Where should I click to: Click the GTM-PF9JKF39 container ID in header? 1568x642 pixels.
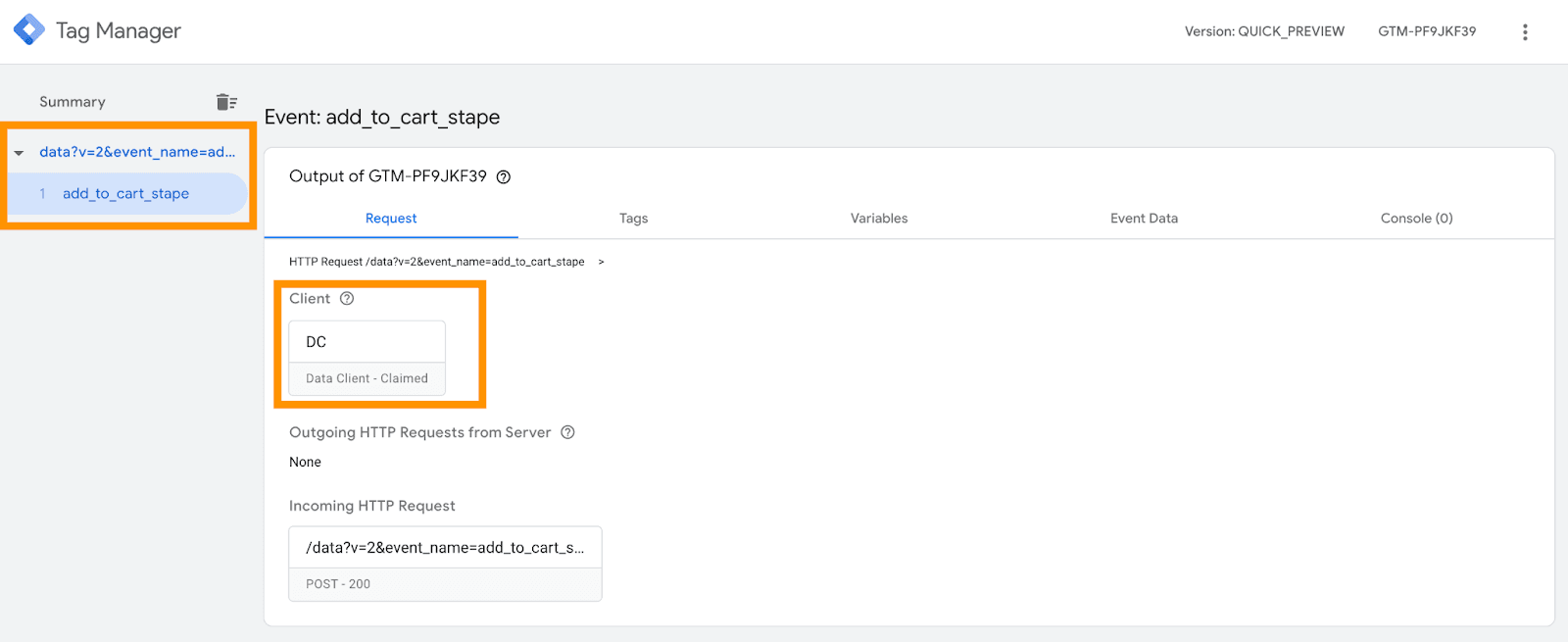pos(1427,31)
